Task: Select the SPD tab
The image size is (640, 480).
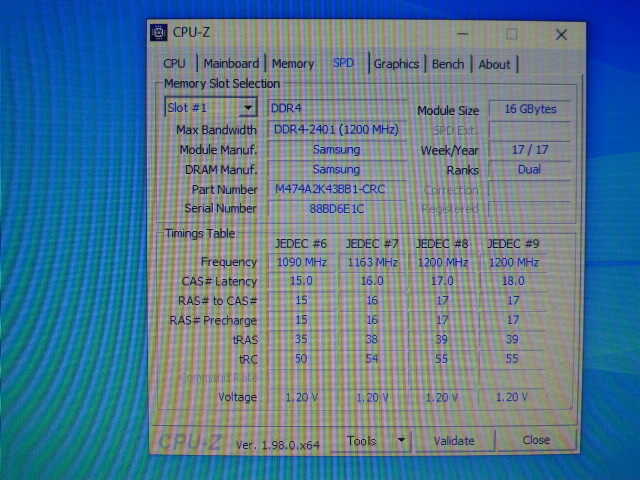Action: [x=343, y=63]
